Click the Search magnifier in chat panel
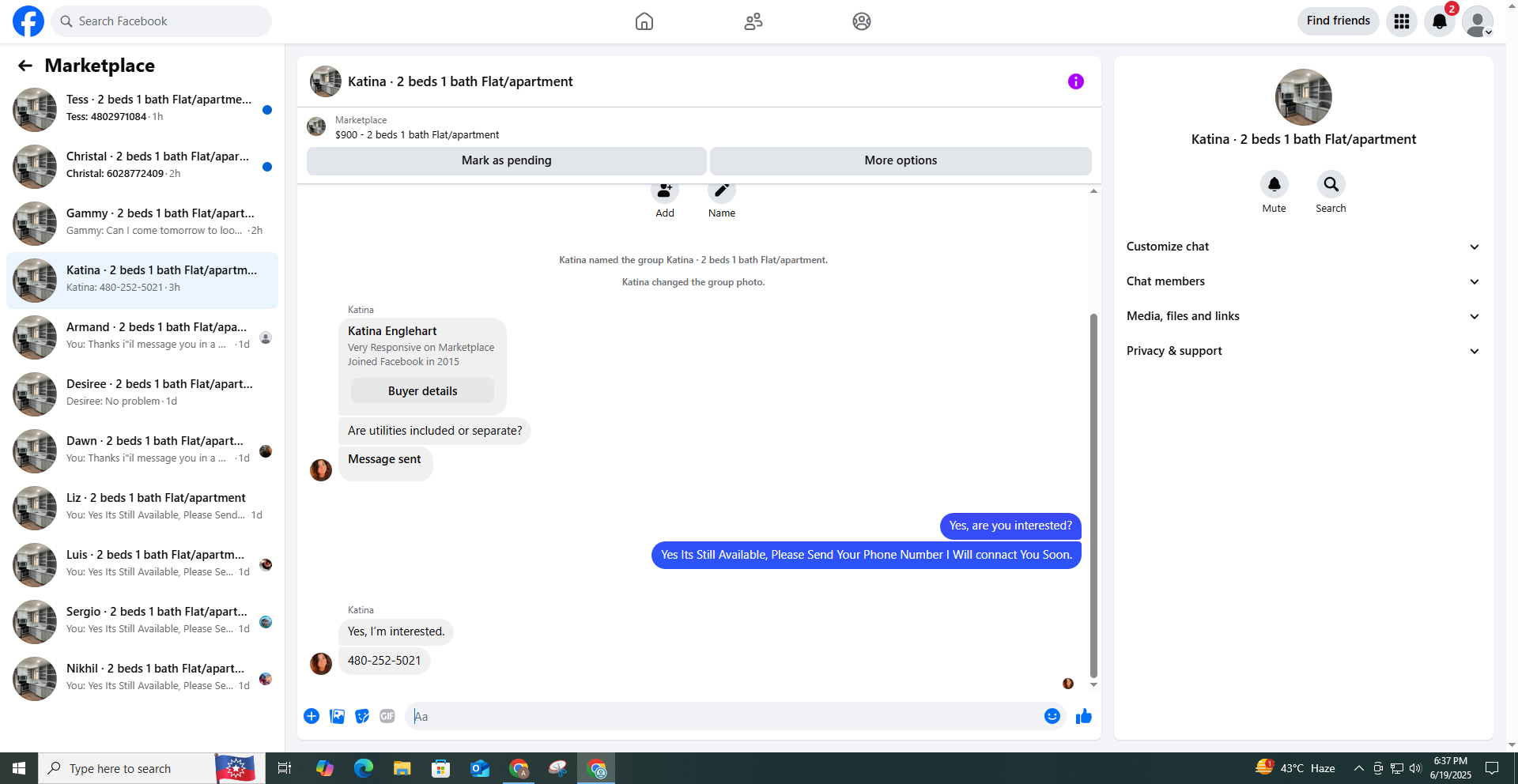 click(x=1331, y=184)
